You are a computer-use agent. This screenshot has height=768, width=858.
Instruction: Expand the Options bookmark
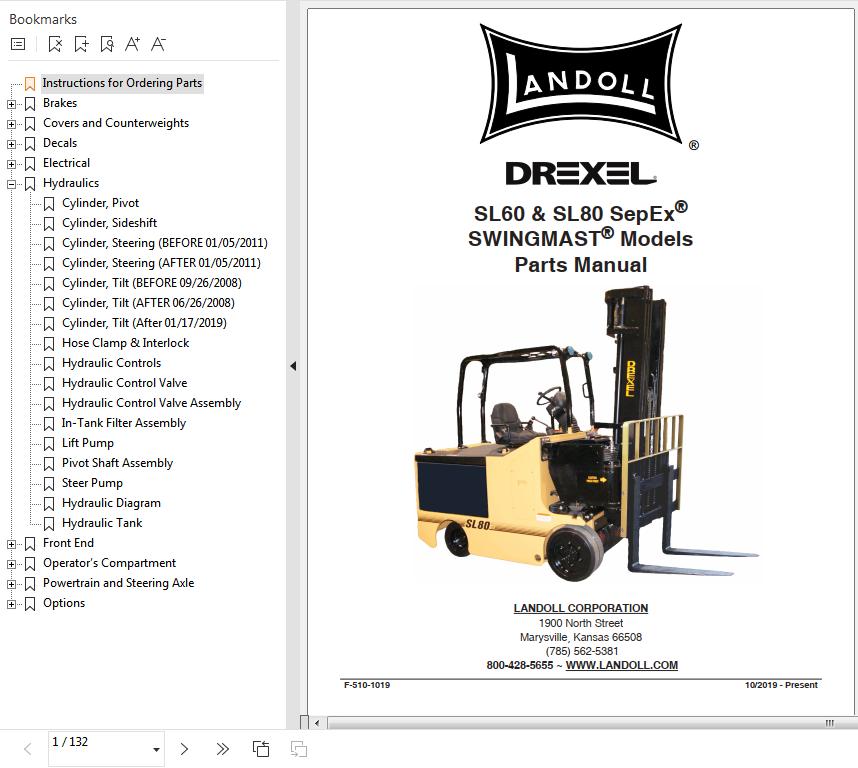pyautogui.click(x=11, y=604)
